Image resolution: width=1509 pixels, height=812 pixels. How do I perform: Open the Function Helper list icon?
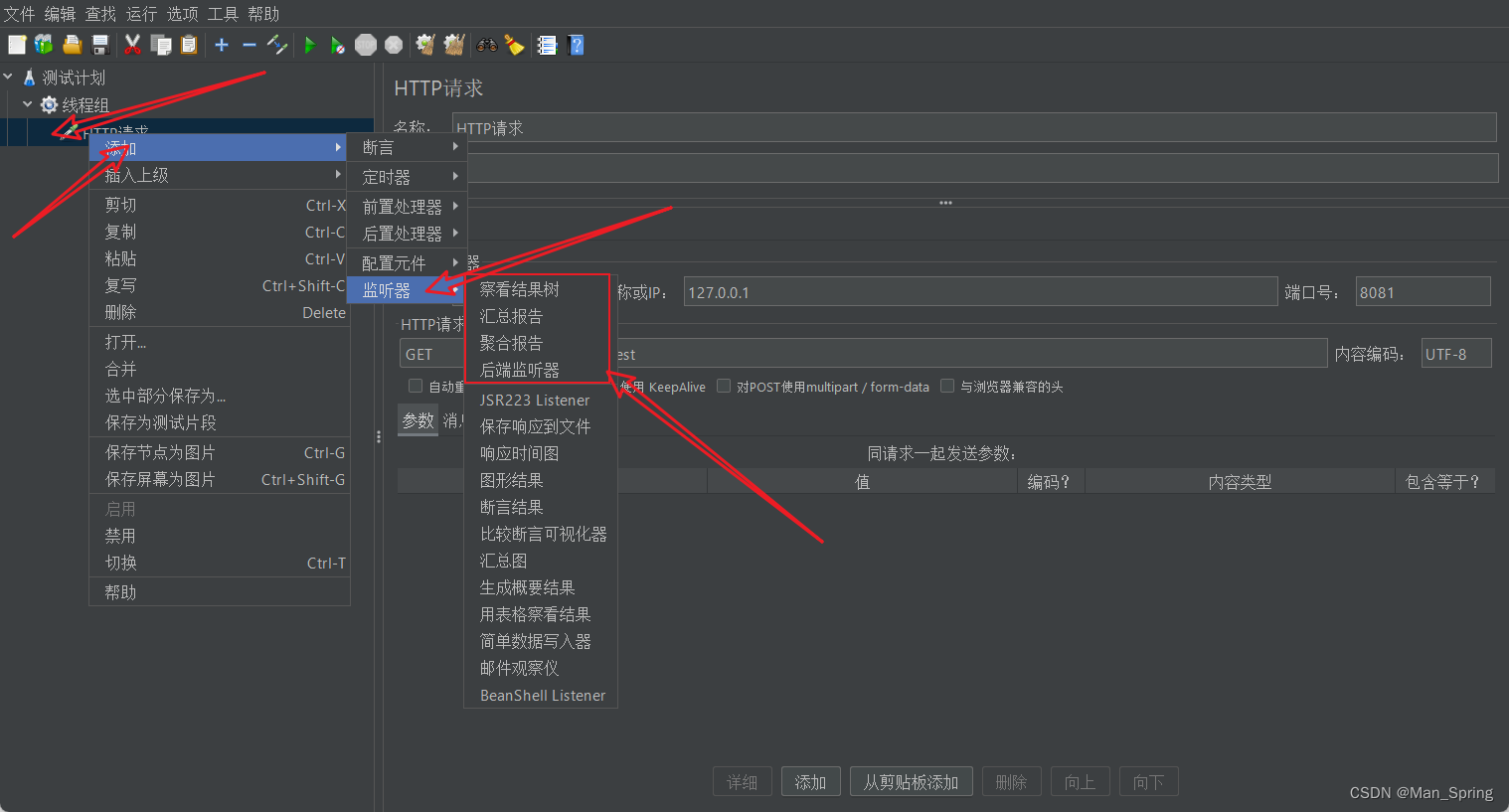tap(547, 45)
